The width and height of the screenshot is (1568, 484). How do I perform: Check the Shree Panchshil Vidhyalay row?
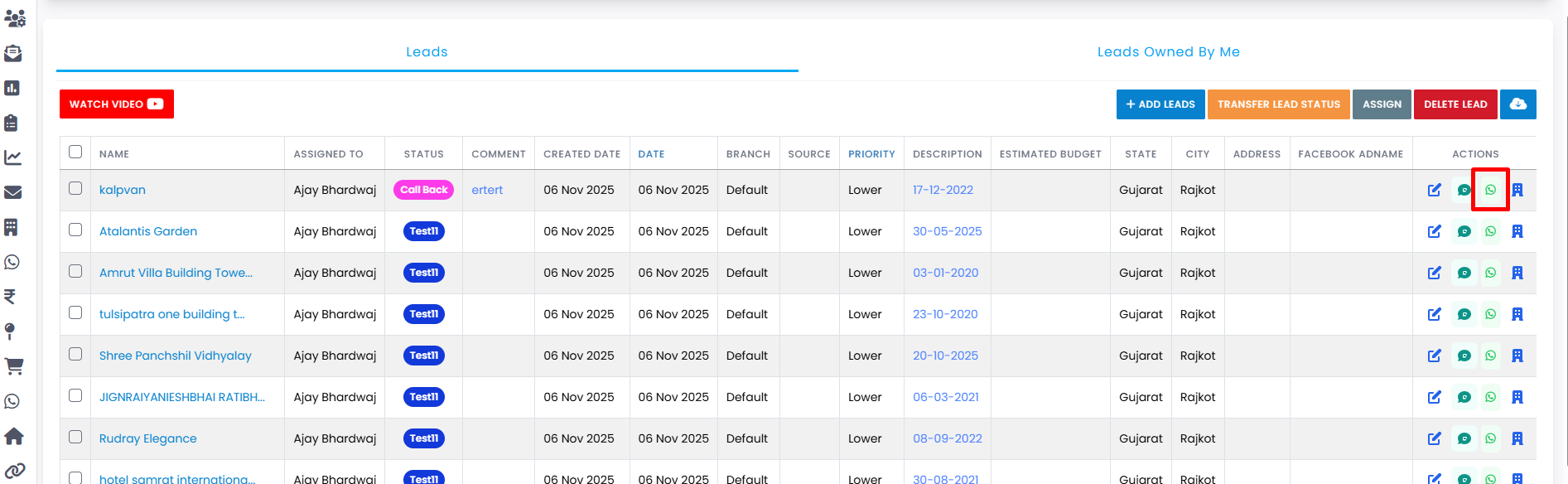pos(75,354)
